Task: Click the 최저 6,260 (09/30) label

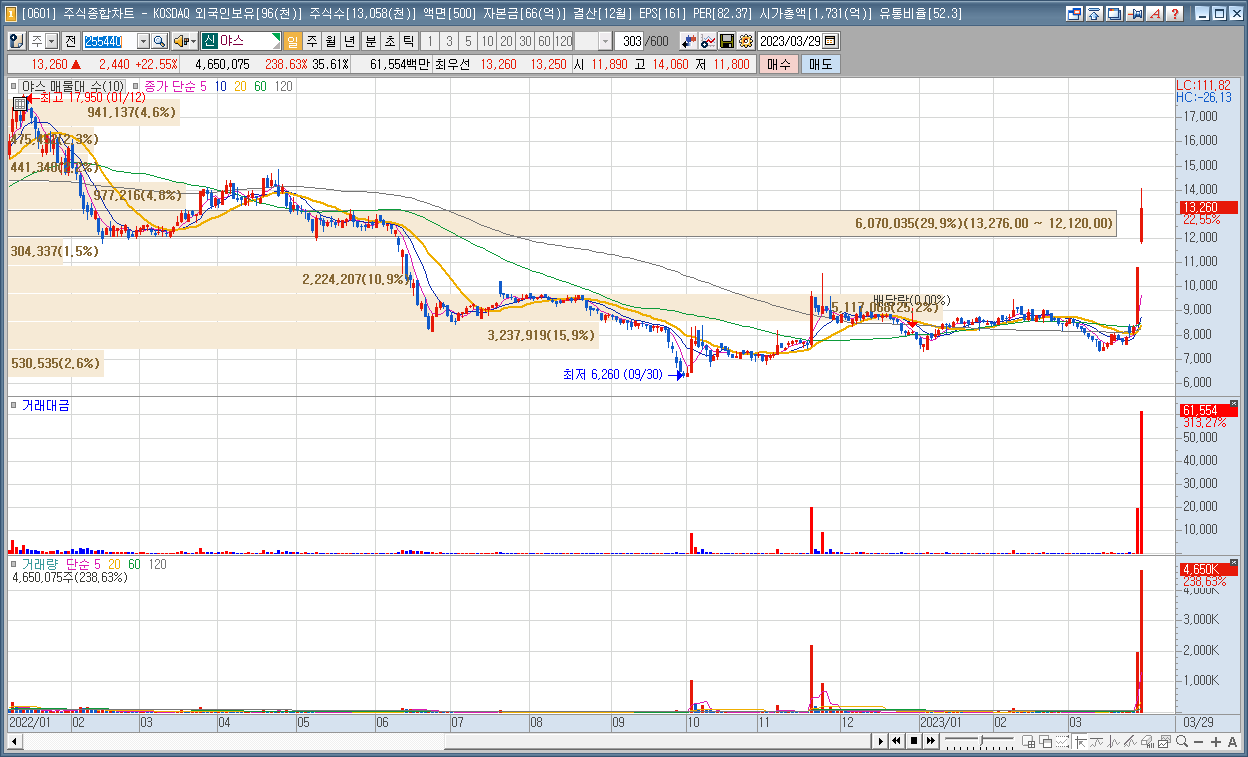Action: [x=613, y=374]
